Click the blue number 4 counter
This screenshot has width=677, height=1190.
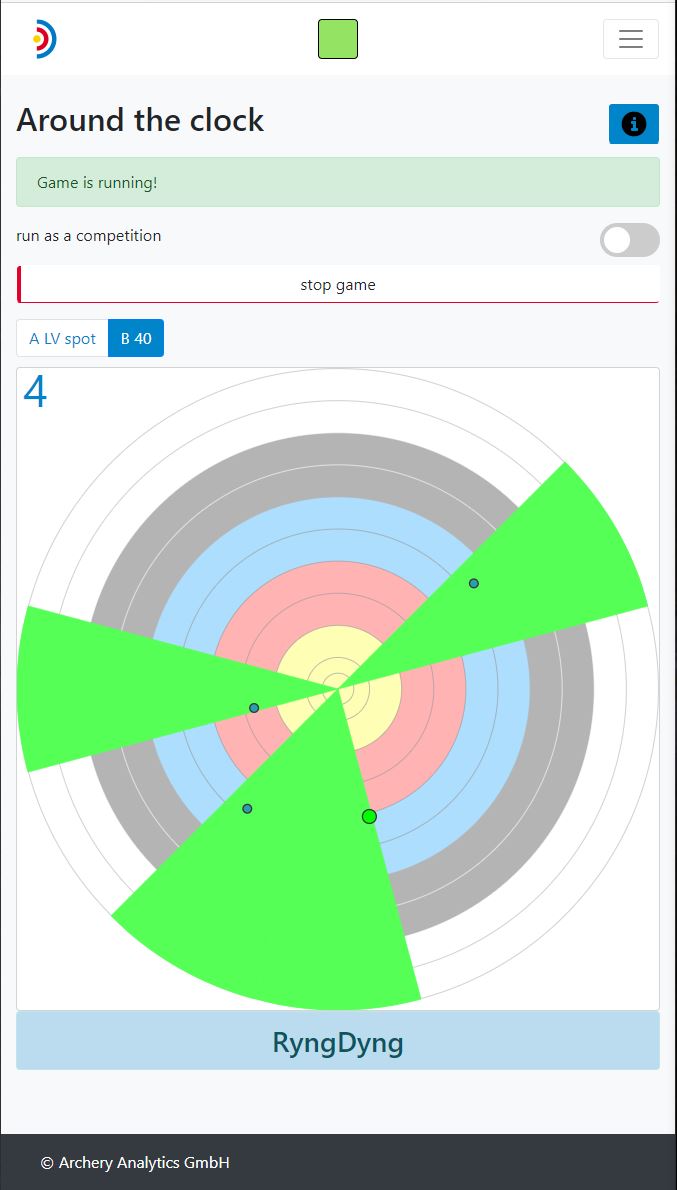tap(35, 392)
